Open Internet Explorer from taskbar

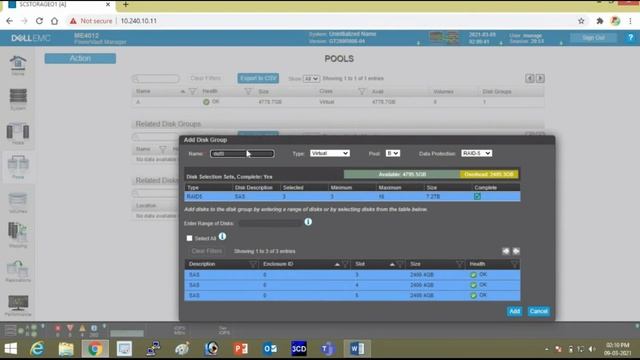click(37, 349)
